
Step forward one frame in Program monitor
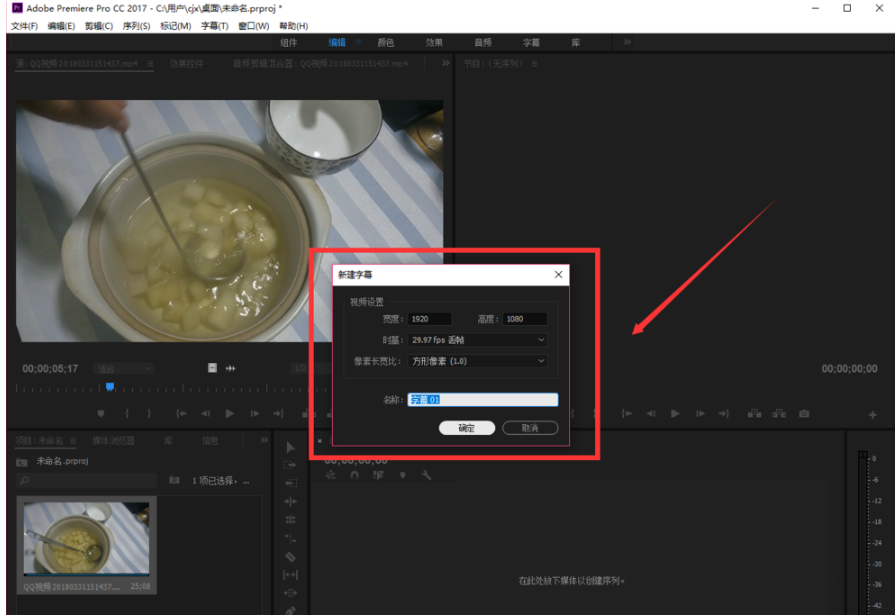(x=700, y=413)
